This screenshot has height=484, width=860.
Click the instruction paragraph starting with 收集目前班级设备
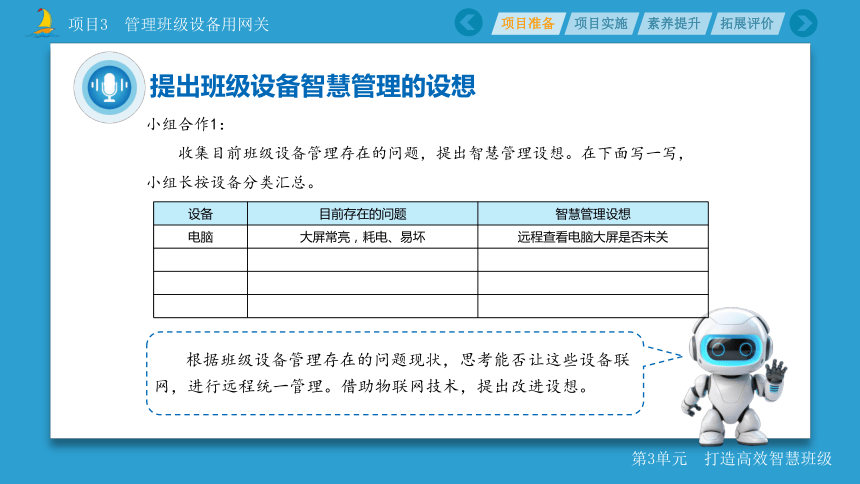[x=417, y=167]
